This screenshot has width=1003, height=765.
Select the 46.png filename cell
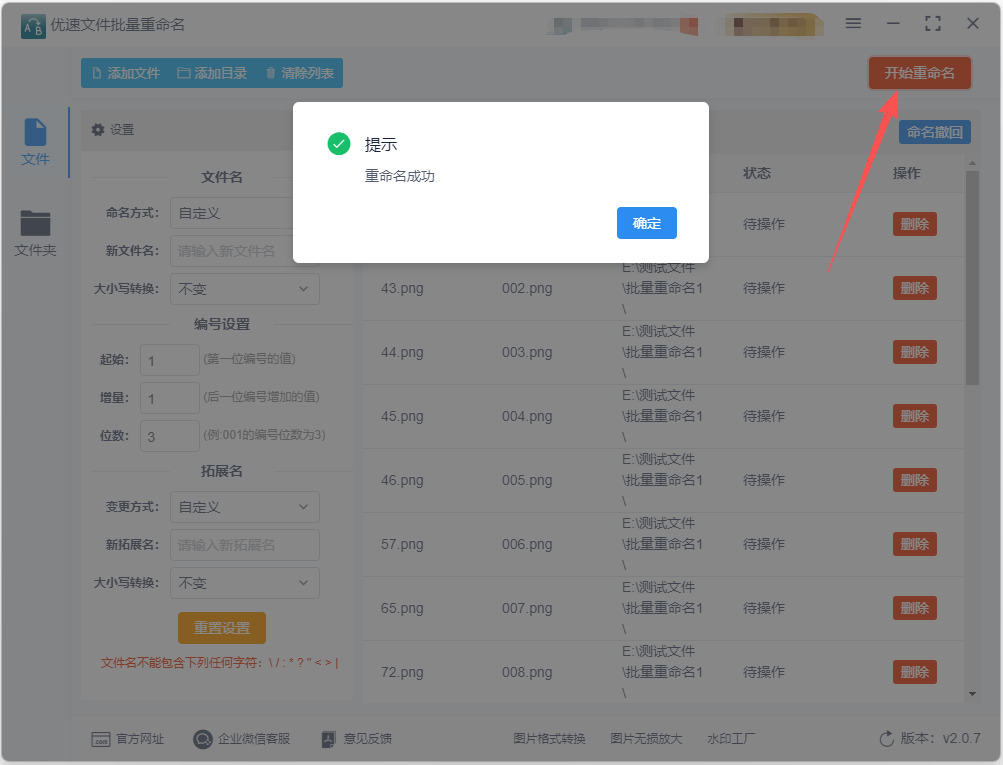point(402,480)
